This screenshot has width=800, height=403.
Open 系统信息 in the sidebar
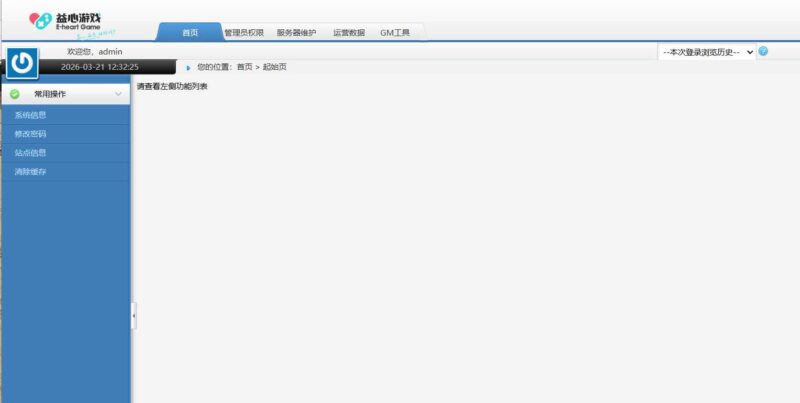pyautogui.click(x=30, y=115)
